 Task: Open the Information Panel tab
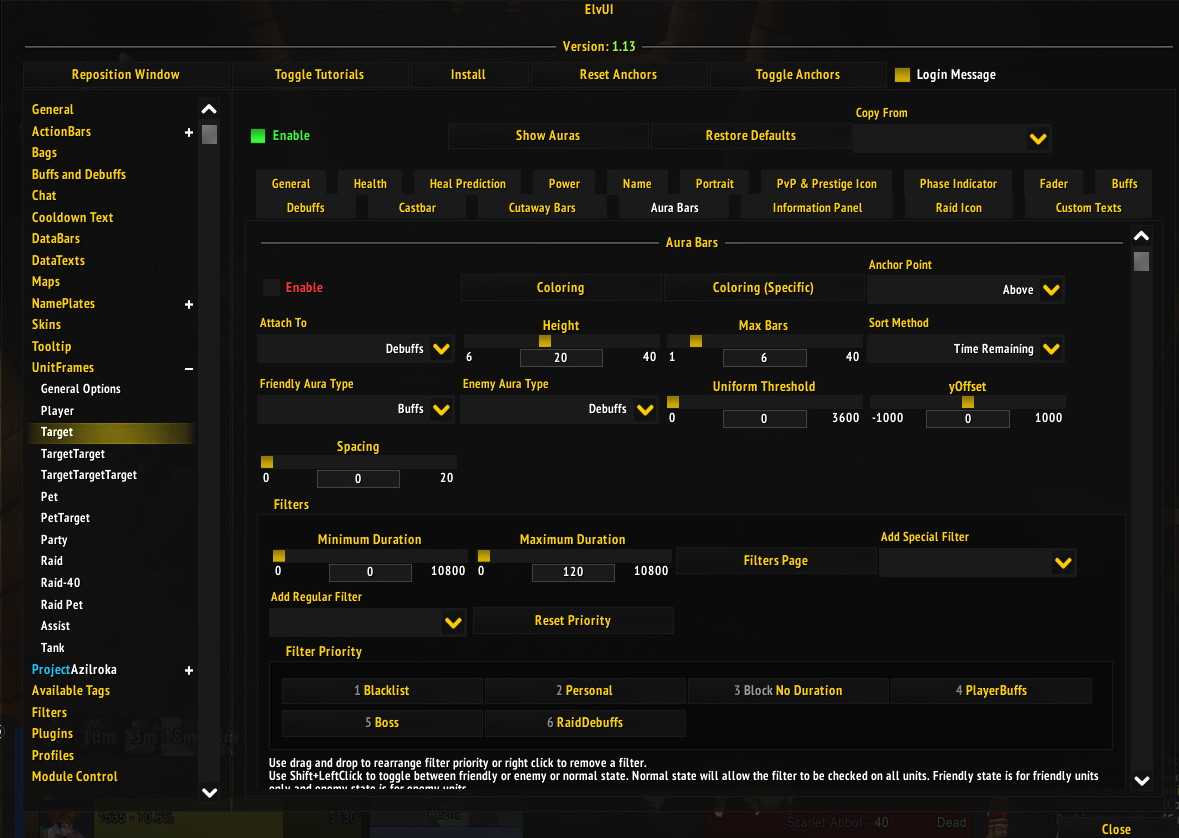(817, 208)
